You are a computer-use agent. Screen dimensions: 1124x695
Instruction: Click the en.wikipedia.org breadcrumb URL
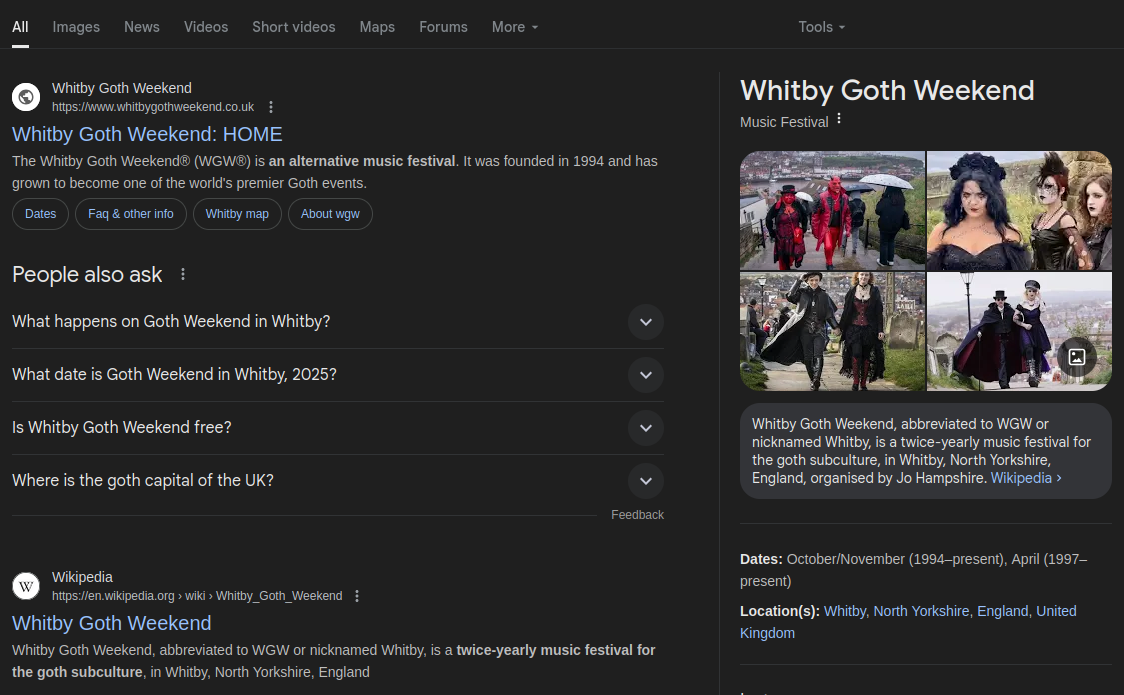[197, 596]
